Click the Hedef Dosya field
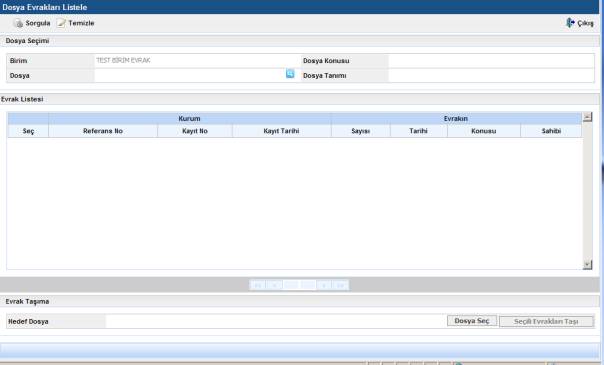Screen dimensions: 604x365 [x=276, y=321]
